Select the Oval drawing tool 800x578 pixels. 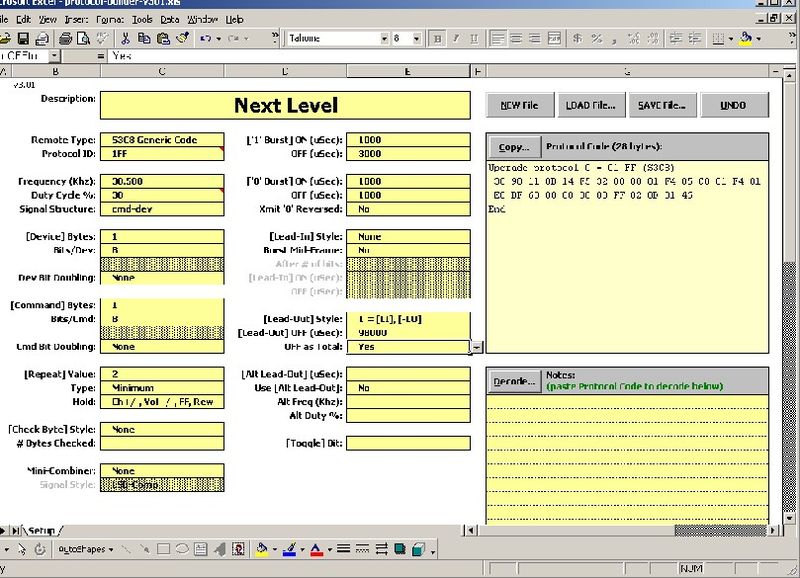pyautogui.click(x=182, y=550)
